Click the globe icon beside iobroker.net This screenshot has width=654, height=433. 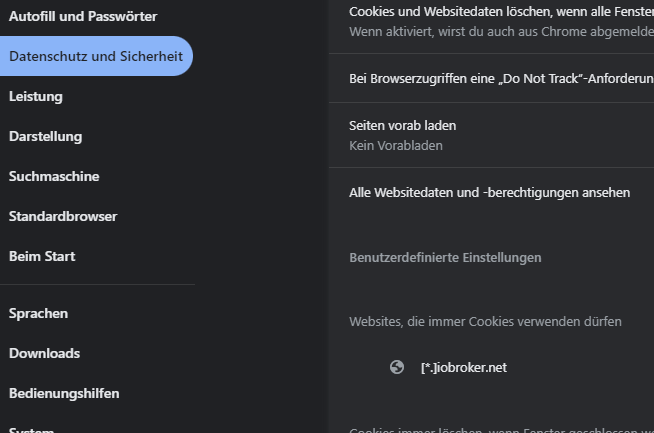397,367
